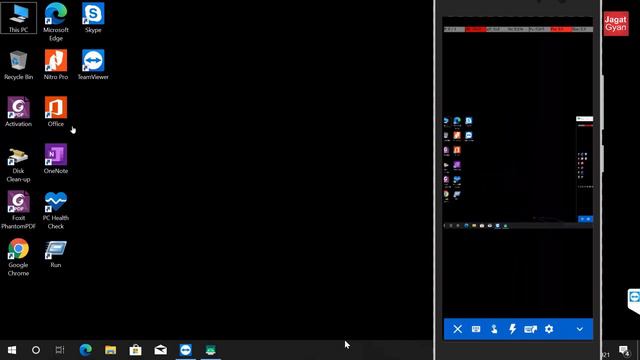640x360 pixels.
Task: Open Cortana search circle on taskbar
Action: pyautogui.click(x=36, y=350)
